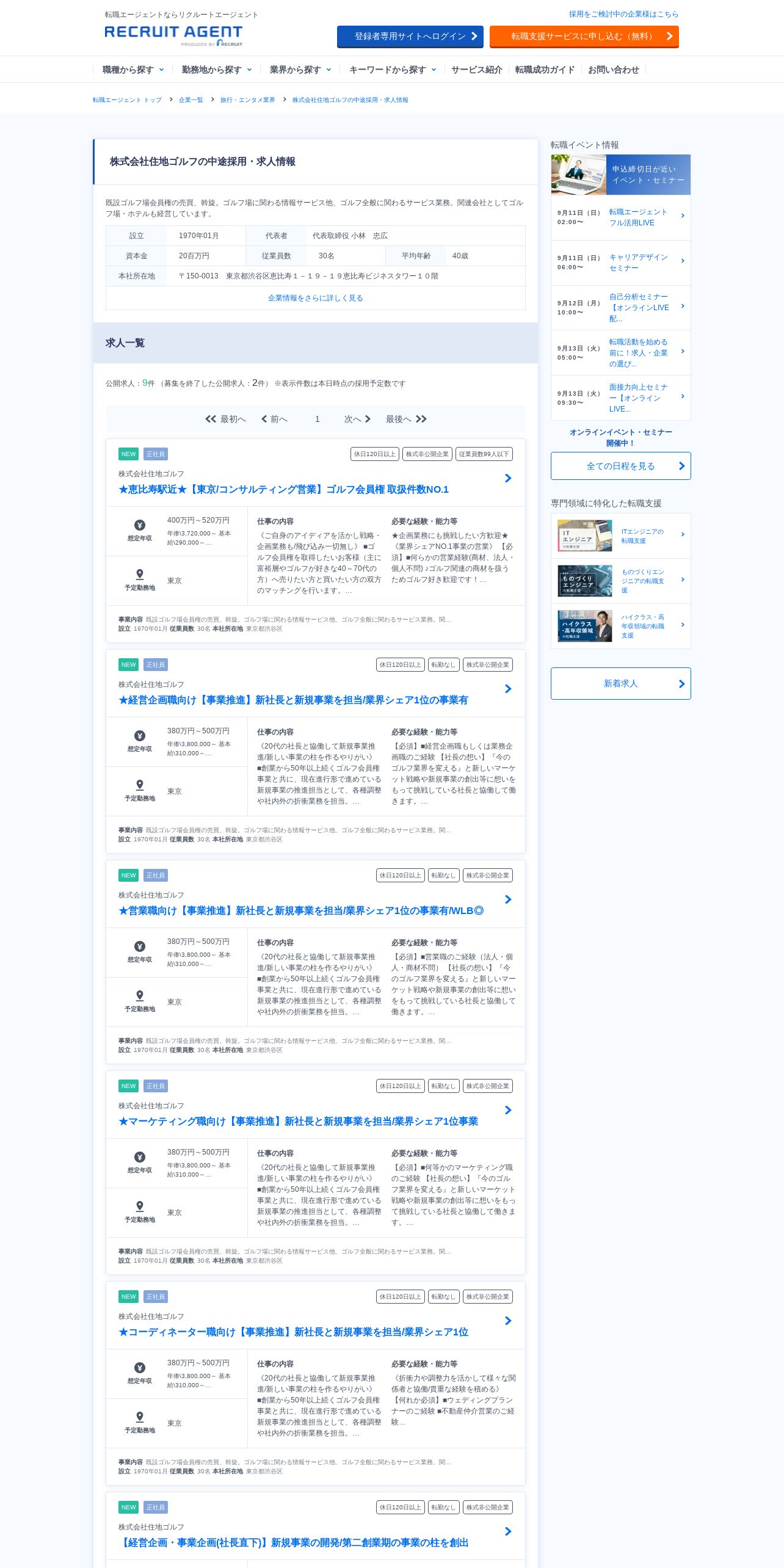Click 正社員 badge on コーディネーター職向け card
The height and width of the screenshot is (1568, 784).
156,1297
